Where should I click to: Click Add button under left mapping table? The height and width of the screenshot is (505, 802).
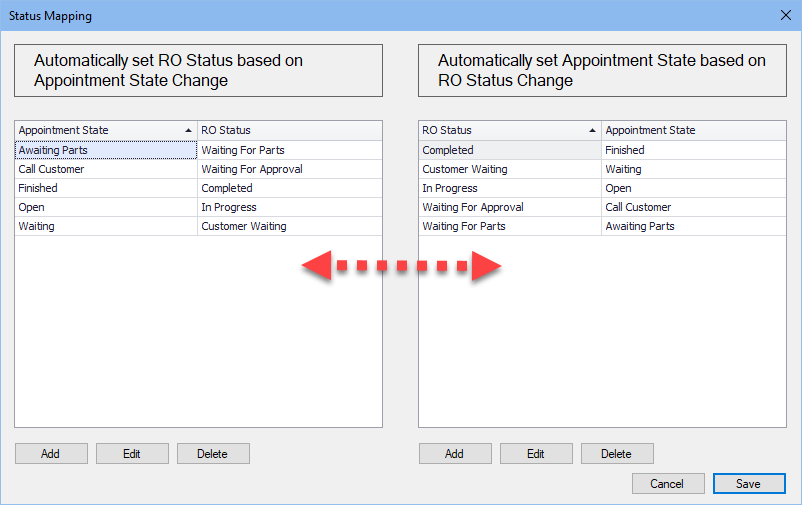coord(51,454)
